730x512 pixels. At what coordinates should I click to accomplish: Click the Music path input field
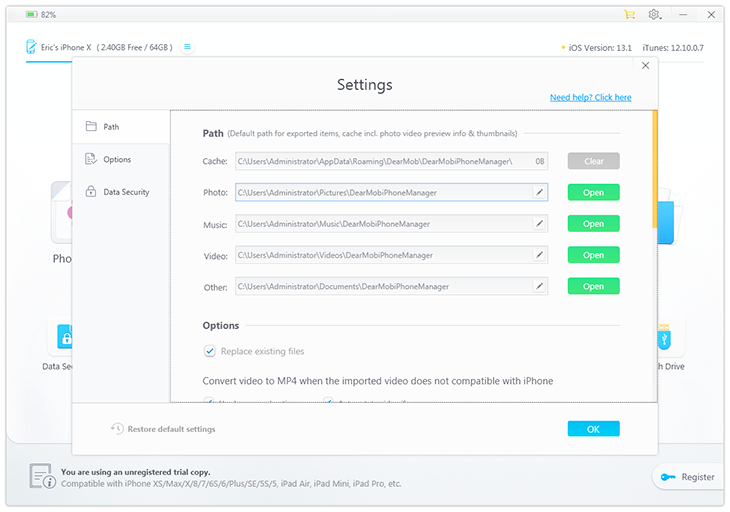(382, 224)
